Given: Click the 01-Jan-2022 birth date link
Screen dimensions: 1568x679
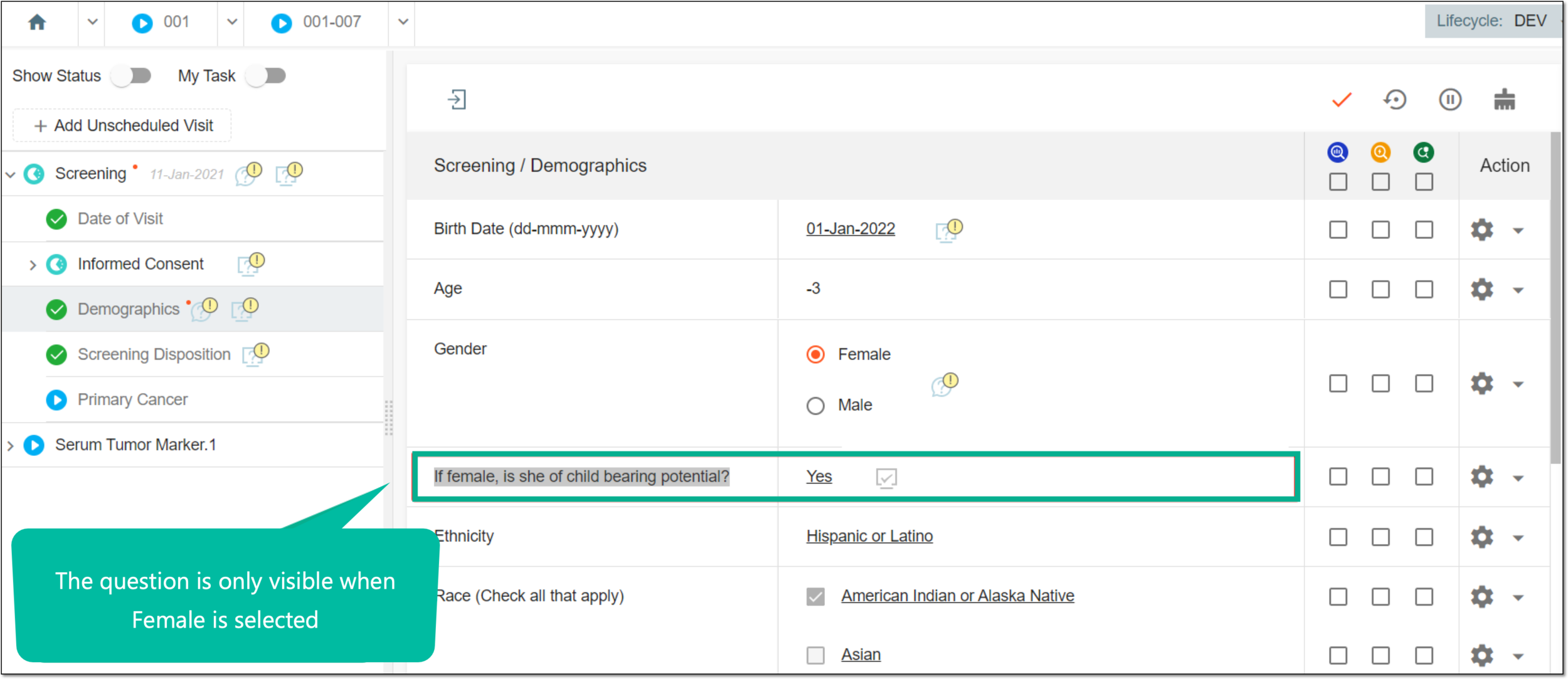Looking at the screenshot, I should [x=850, y=229].
